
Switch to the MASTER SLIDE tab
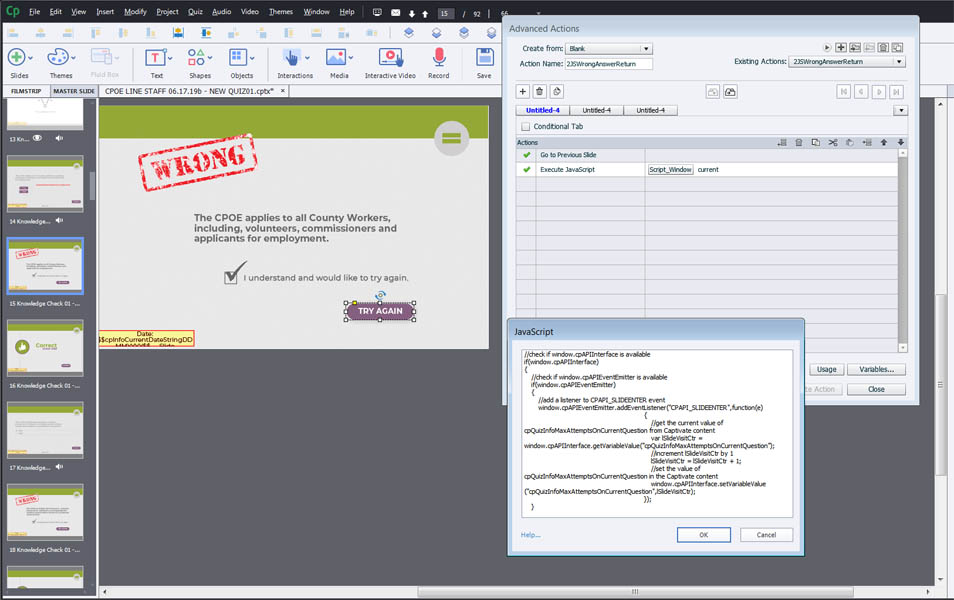[x=73, y=91]
